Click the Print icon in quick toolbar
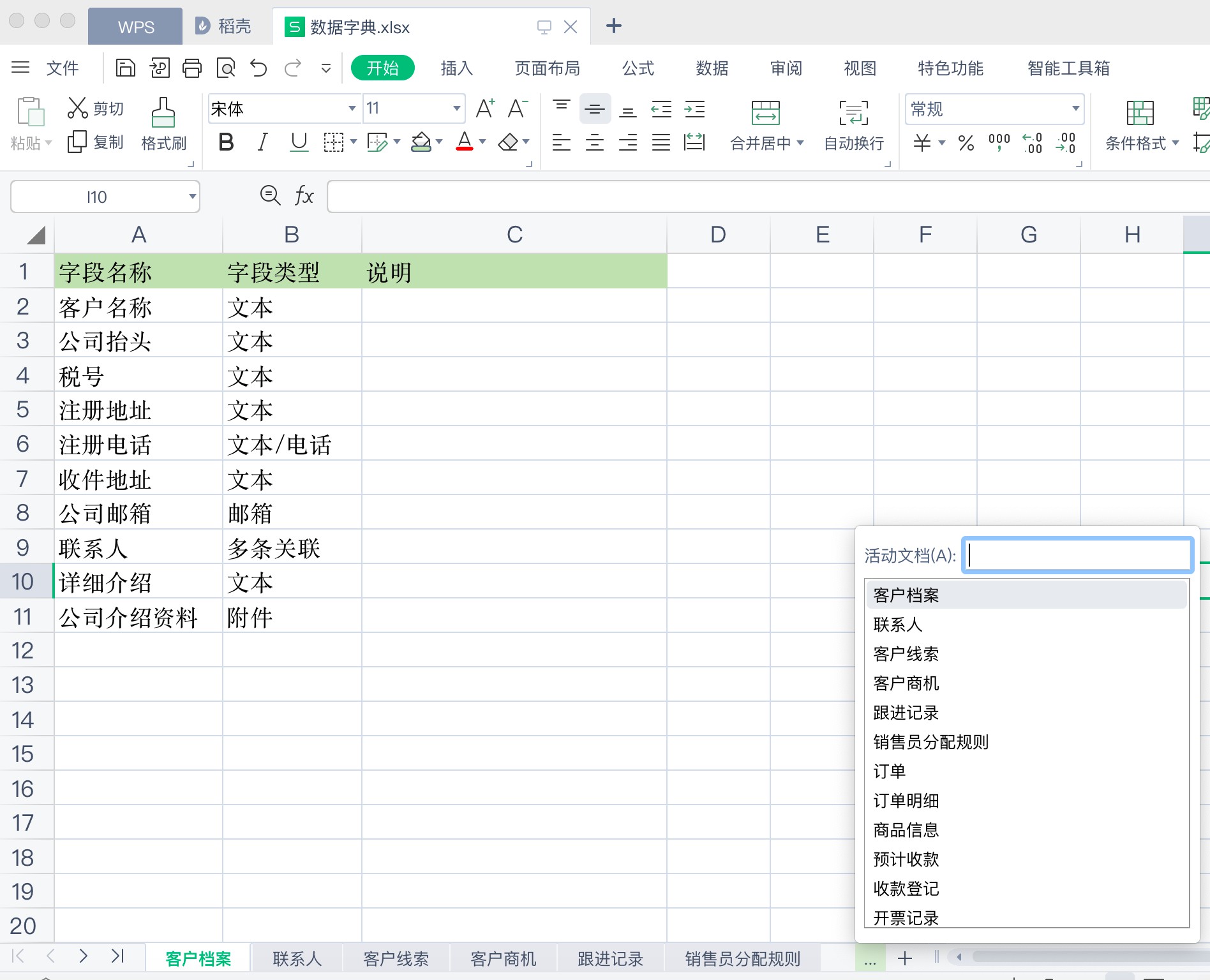Viewport: 1210px width, 980px height. [192, 68]
